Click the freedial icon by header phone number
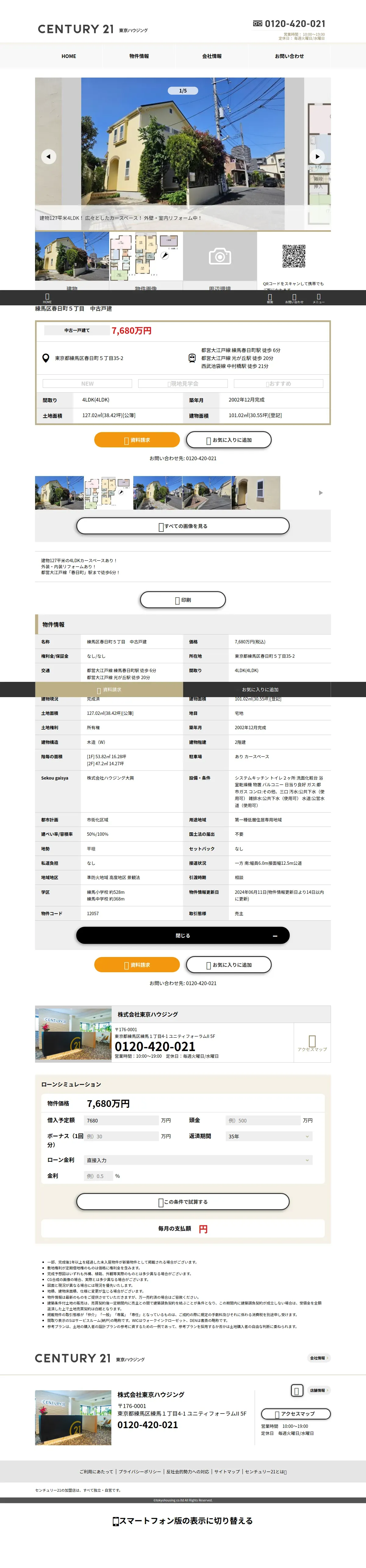366x1568 pixels. tap(258, 23)
